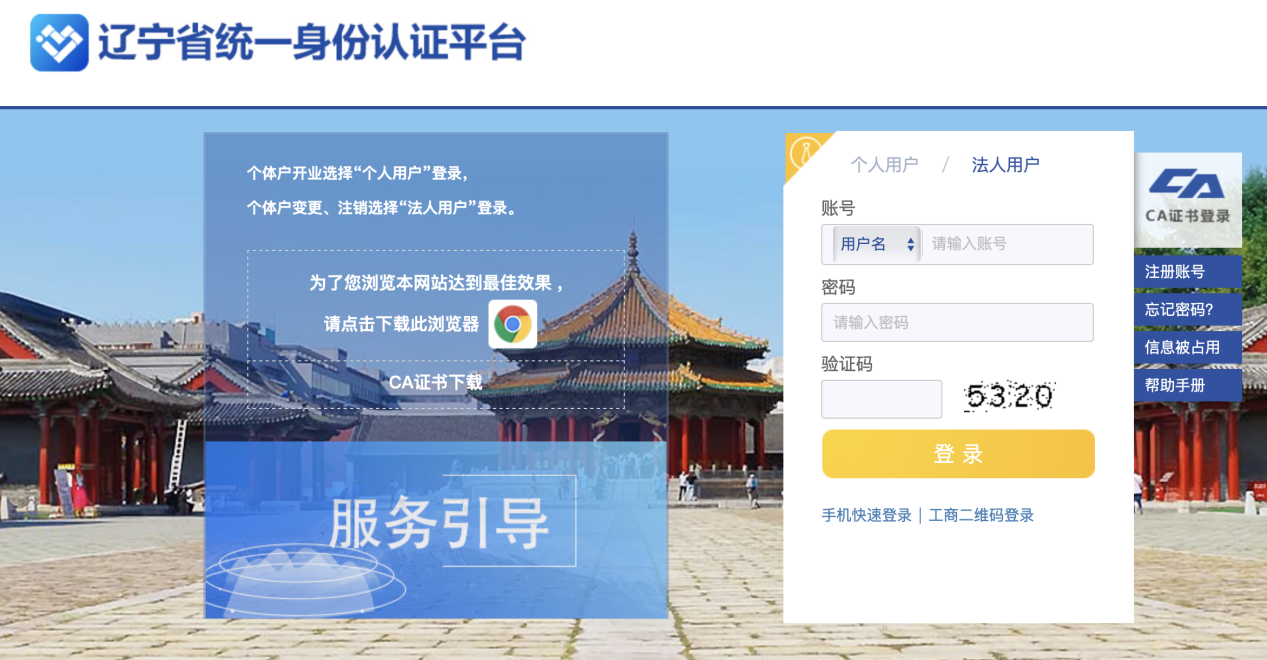Image resolution: width=1267 pixels, height=660 pixels.
Task: Open the 用户名 account type dropdown
Action: 877,244
